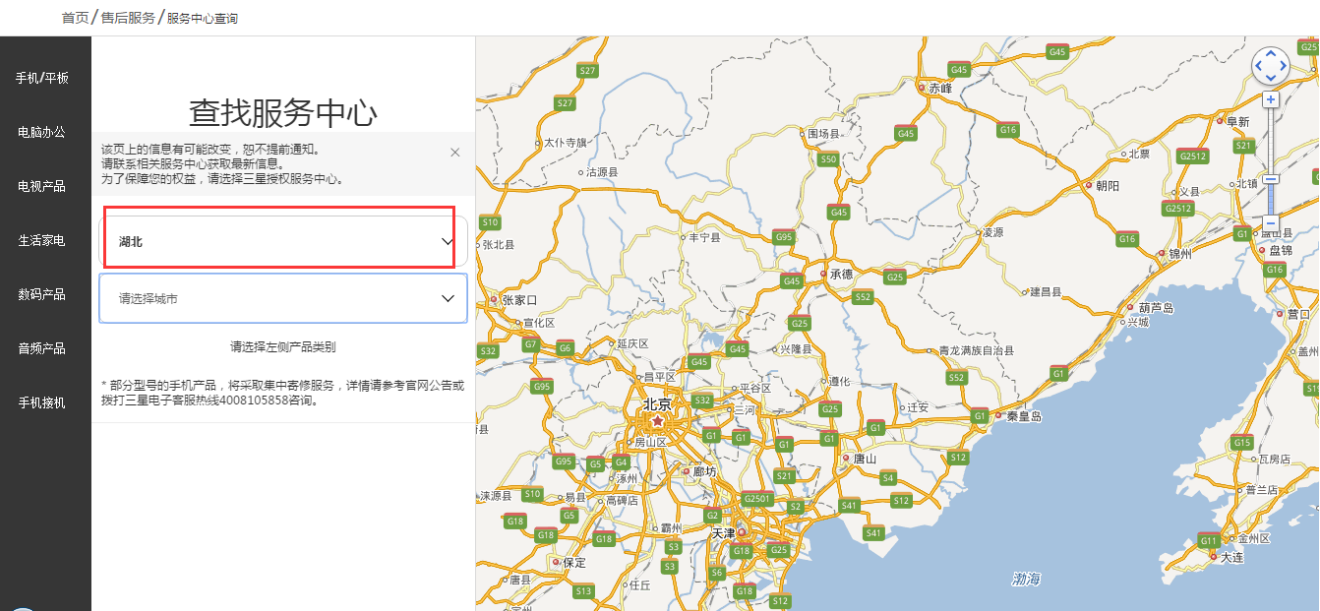Expand the 请选择城市 city dropdown
Viewport: 1320px width, 611px height.
[x=283, y=298]
